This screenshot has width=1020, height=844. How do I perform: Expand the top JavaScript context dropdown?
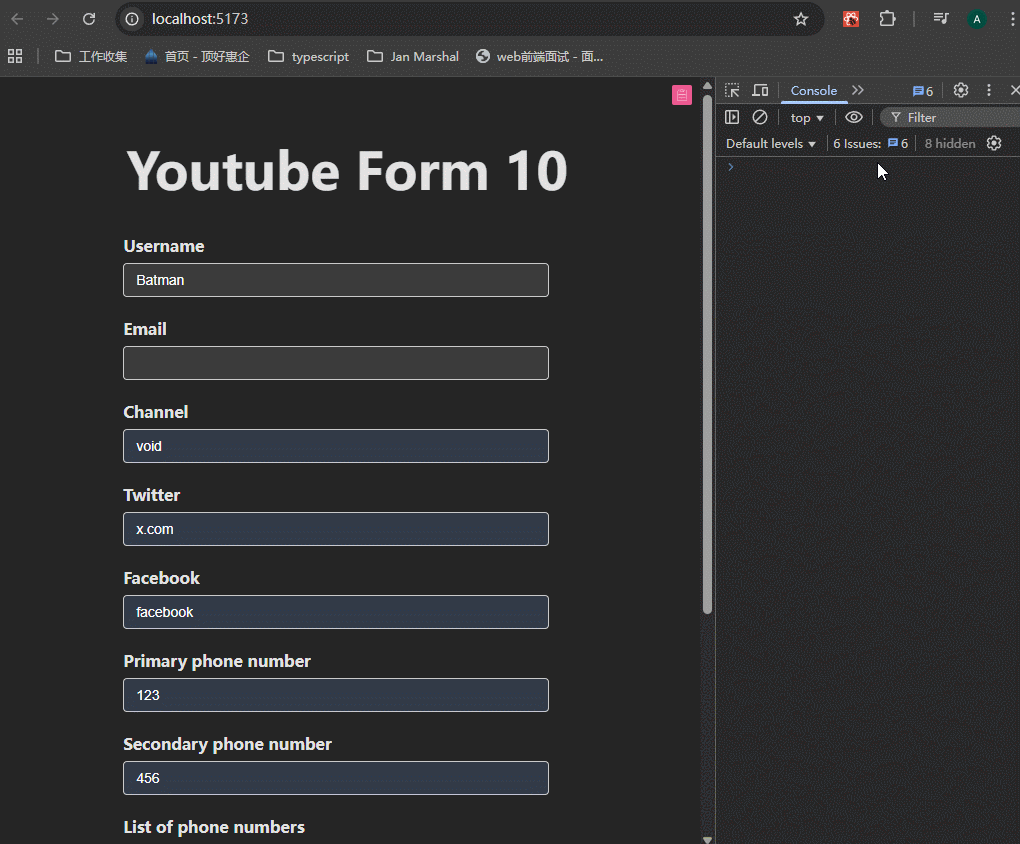(x=807, y=118)
